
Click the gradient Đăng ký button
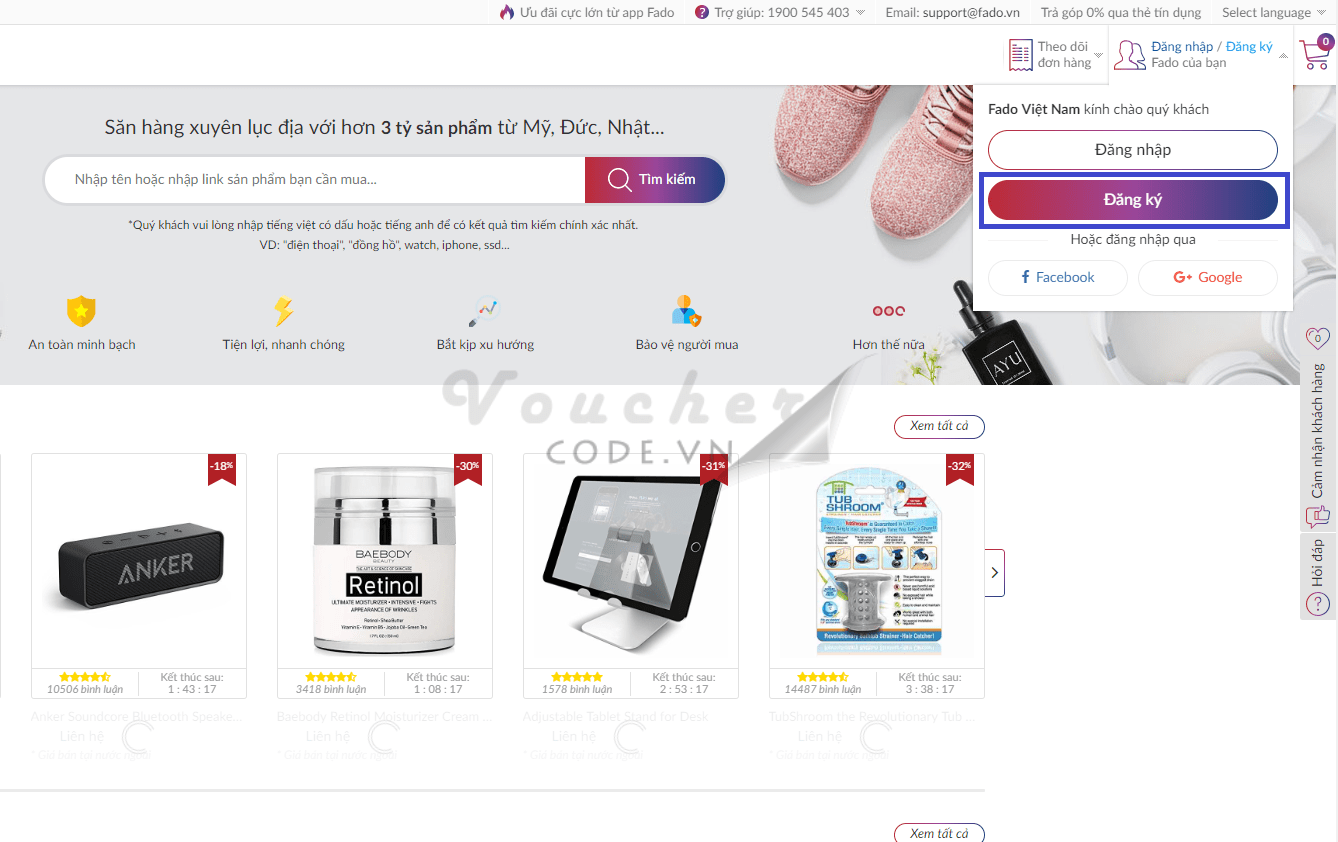click(x=1133, y=200)
